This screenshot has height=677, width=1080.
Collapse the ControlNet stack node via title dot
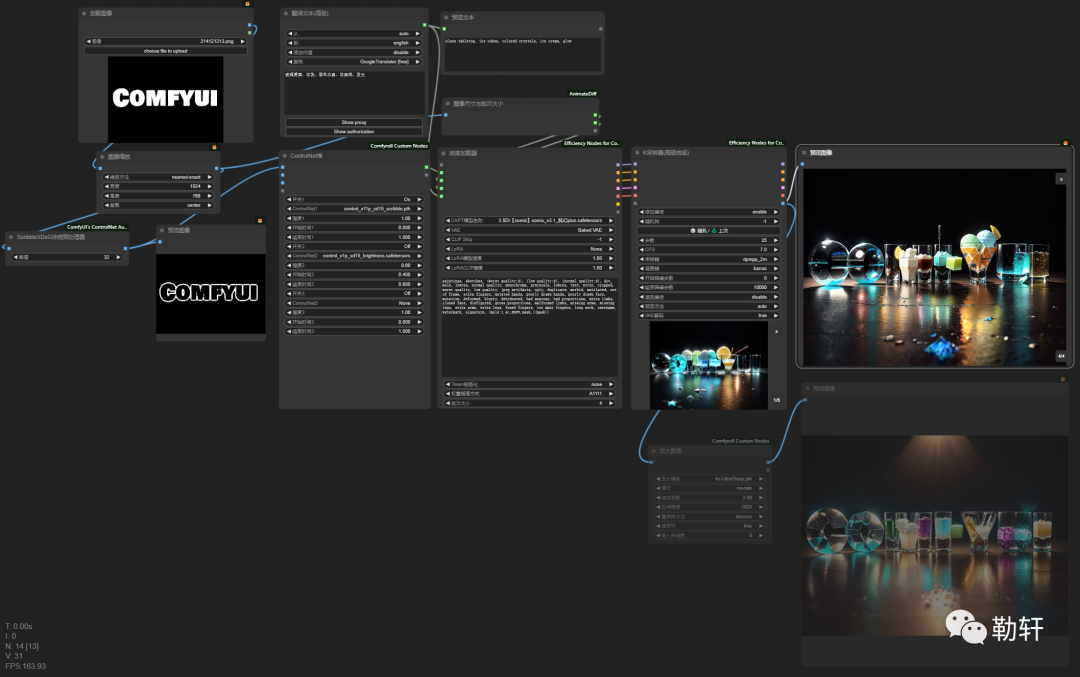[284, 156]
